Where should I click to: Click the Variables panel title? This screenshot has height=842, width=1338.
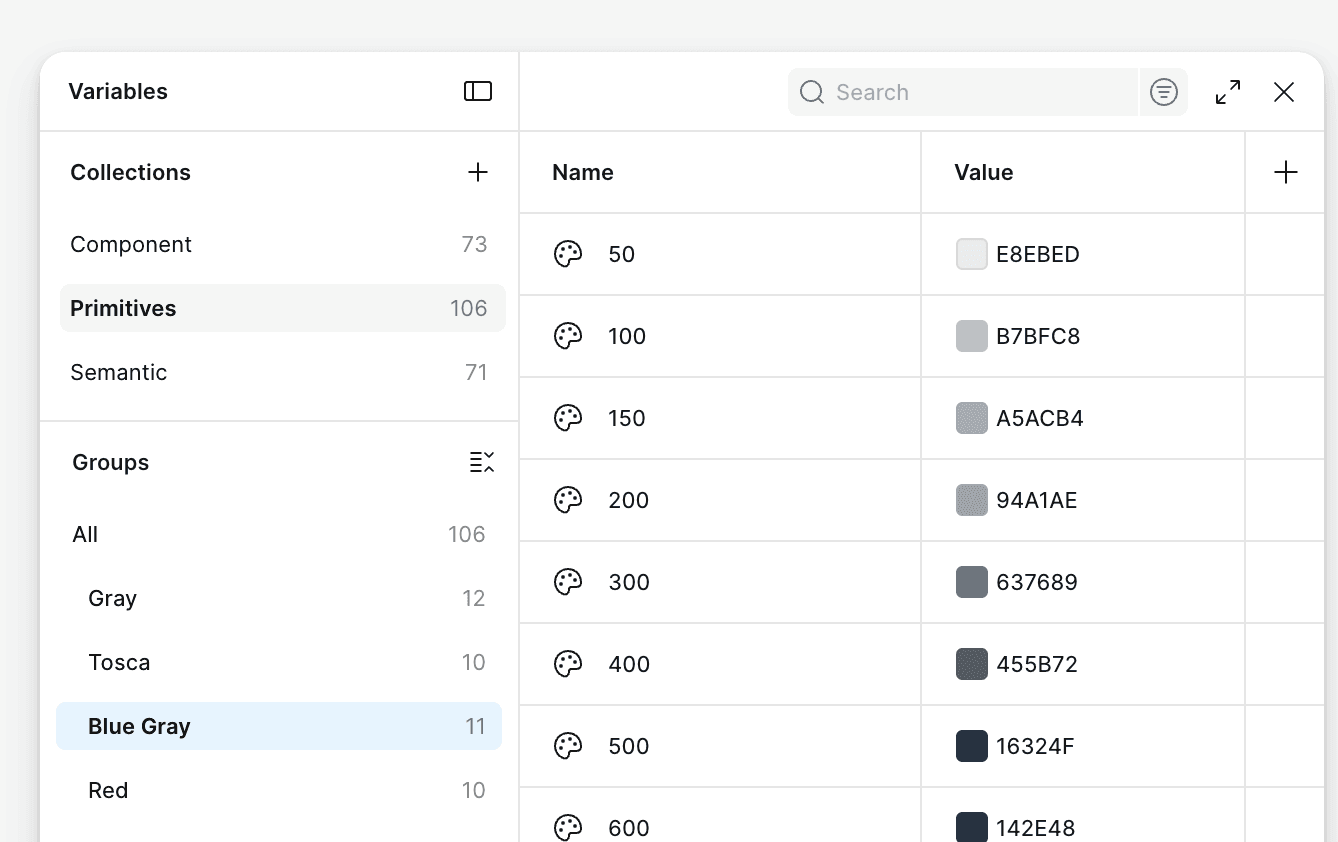pos(118,91)
